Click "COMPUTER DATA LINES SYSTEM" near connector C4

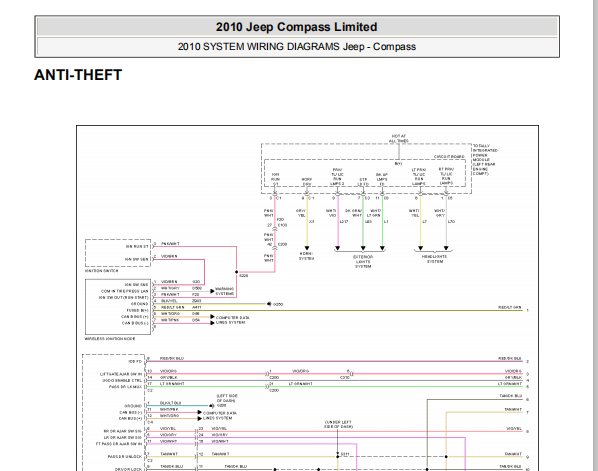coord(220,416)
